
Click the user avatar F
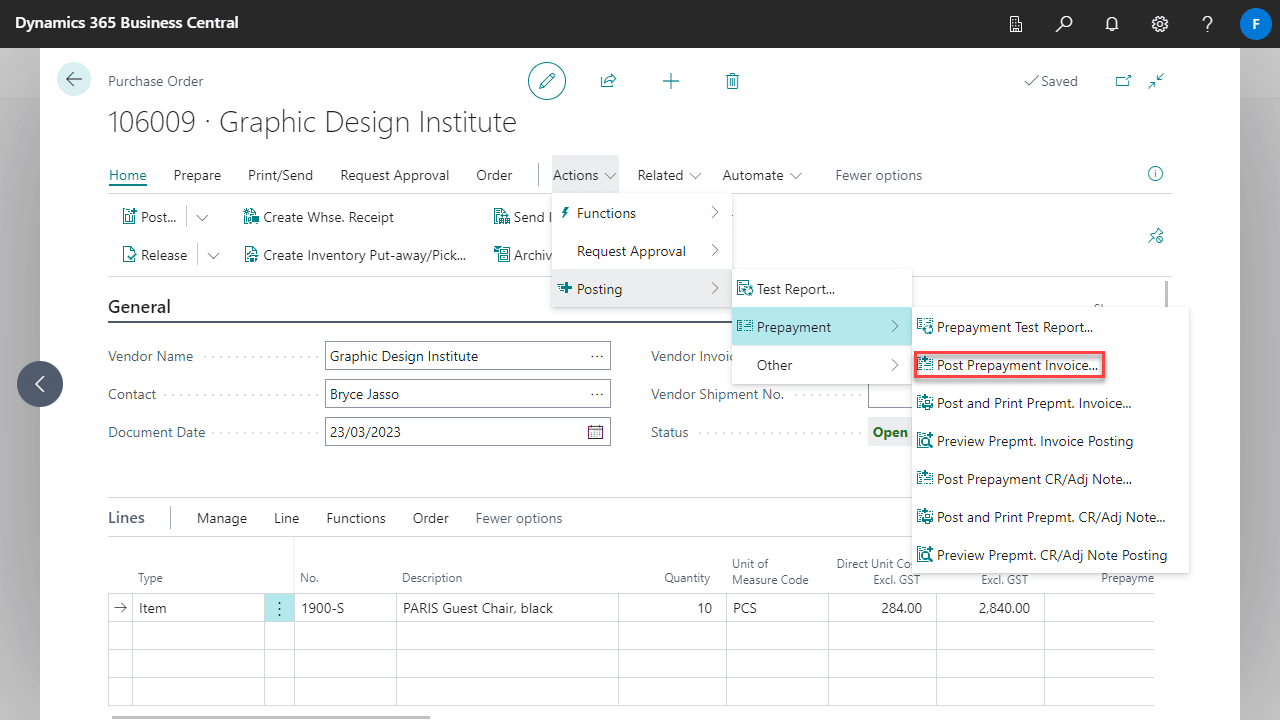point(1256,23)
